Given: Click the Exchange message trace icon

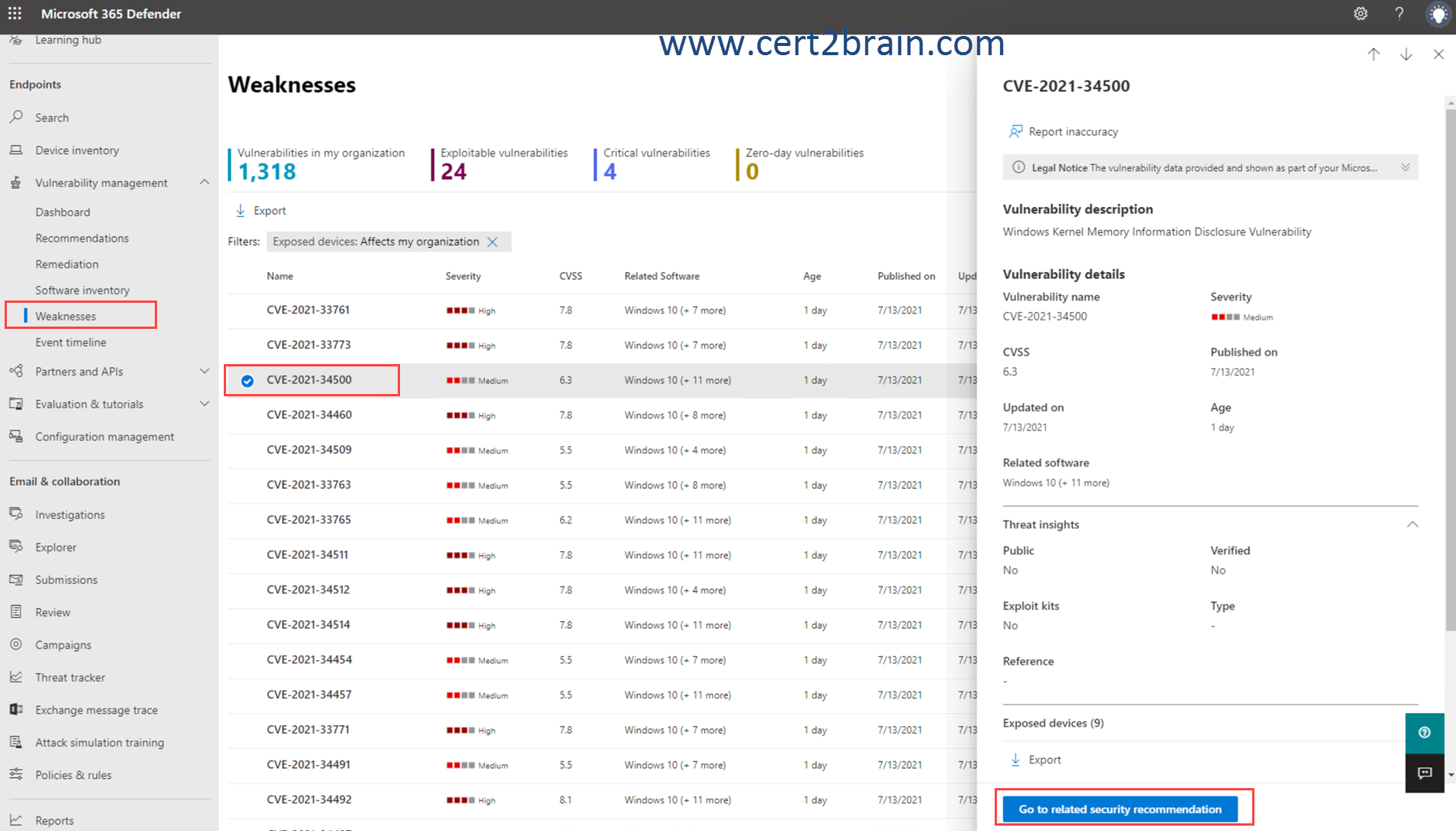Looking at the screenshot, I should (x=16, y=710).
